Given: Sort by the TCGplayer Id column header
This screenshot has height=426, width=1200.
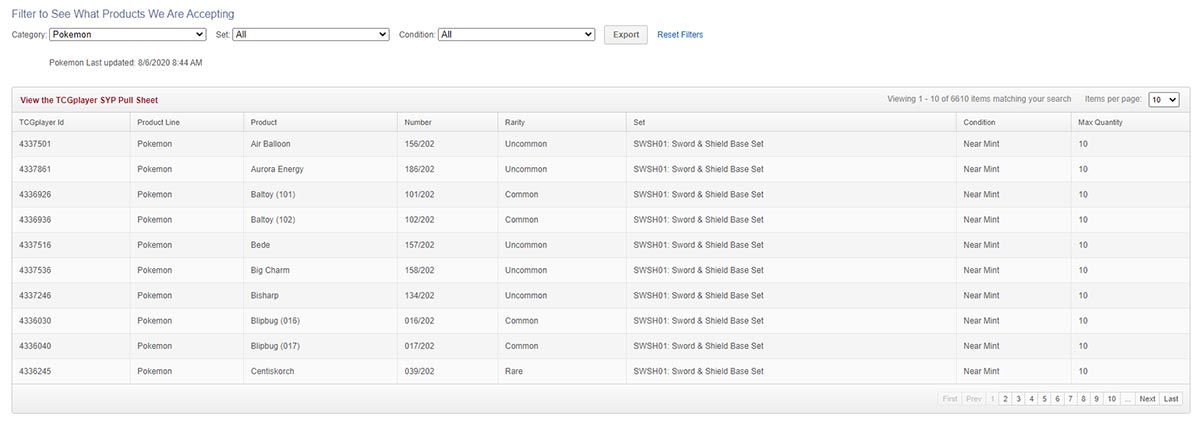Looking at the screenshot, I should pyautogui.click(x=71, y=122).
